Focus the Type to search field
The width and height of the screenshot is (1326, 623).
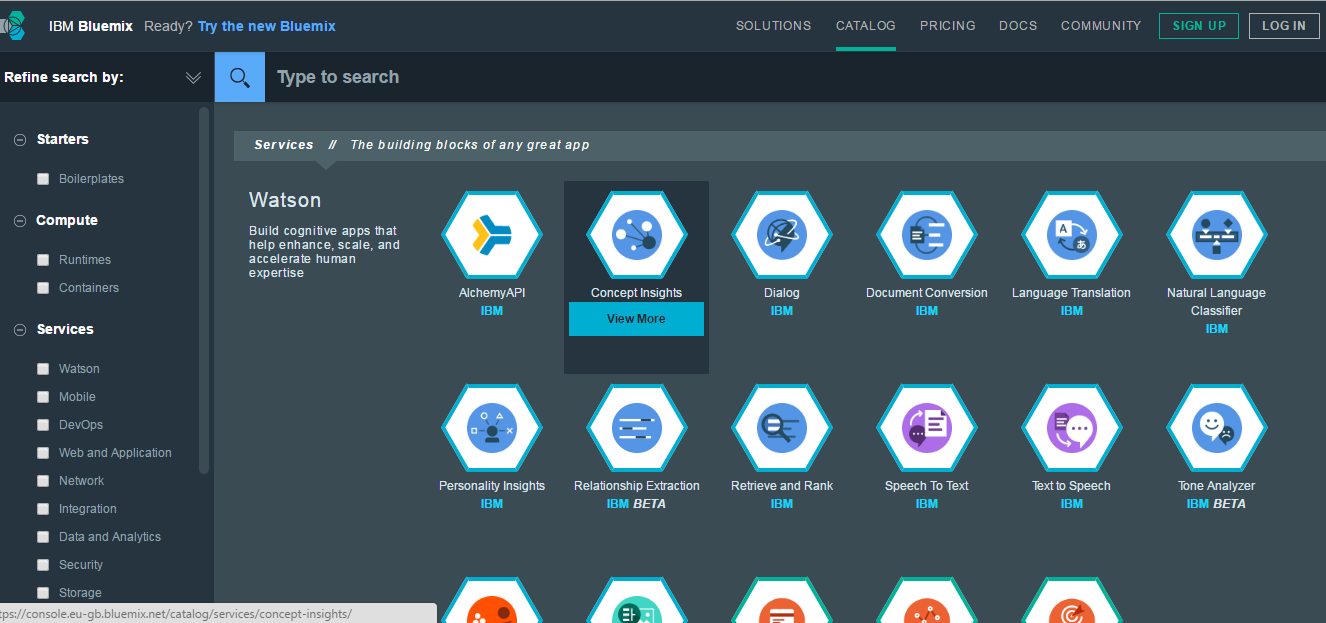click(795, 77)
